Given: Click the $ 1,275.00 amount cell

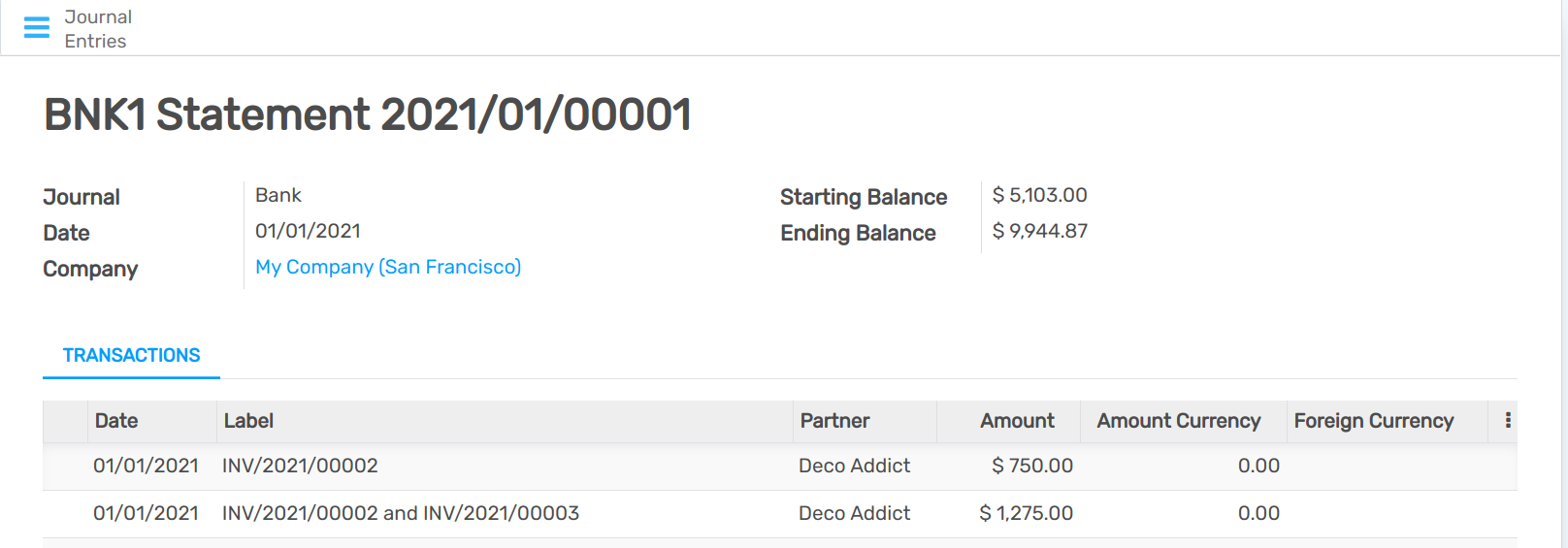Looking at the screenshot, I should click(x=1026, y=513).
